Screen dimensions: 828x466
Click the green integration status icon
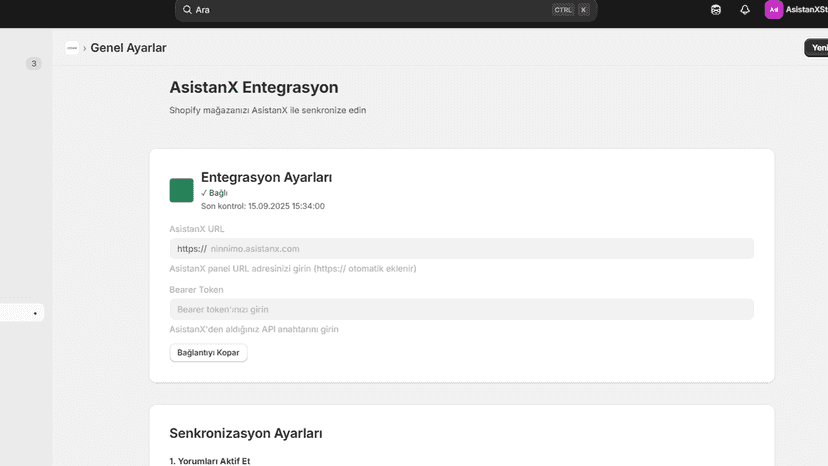(181, 190)
